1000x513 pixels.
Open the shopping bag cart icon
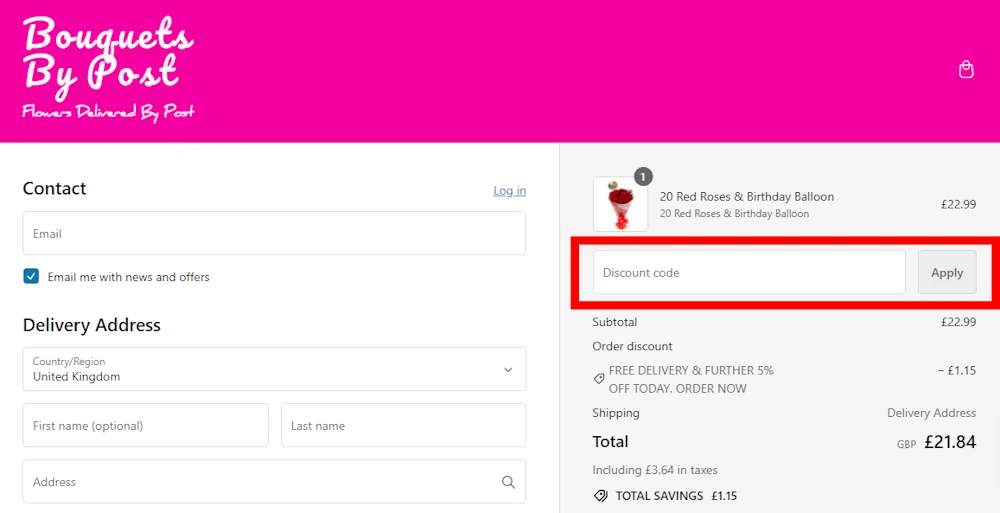(x=966, y=70)
